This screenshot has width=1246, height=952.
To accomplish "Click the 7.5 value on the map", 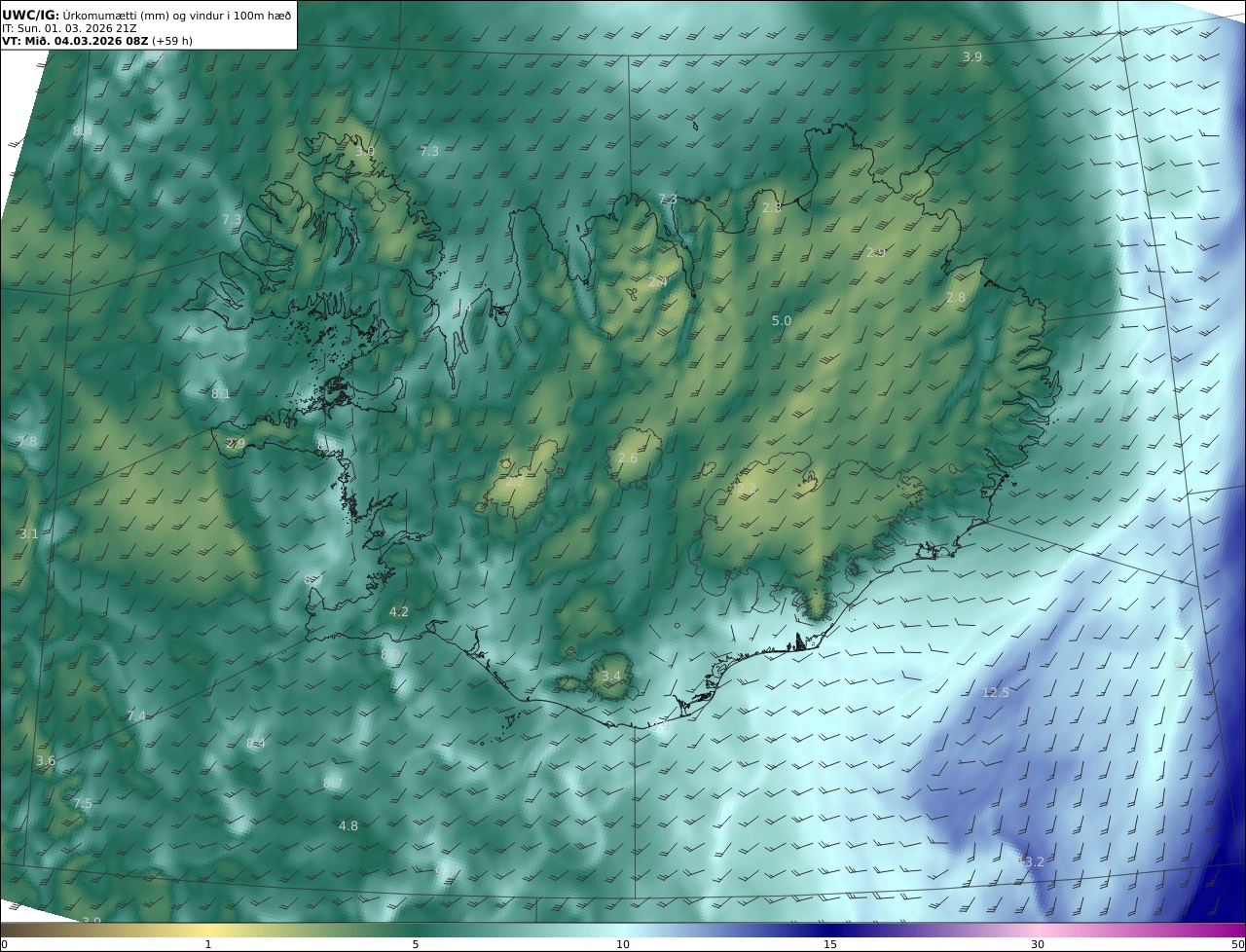I will coord(83,804).
